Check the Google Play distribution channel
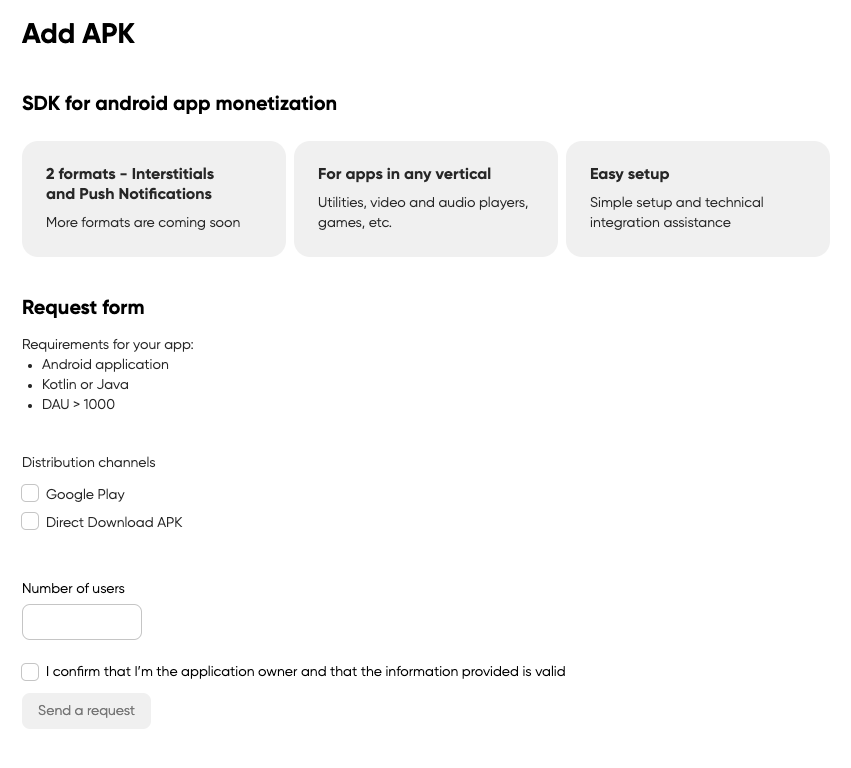This screenshot has width=851, height=768. [x=30, y=493]
